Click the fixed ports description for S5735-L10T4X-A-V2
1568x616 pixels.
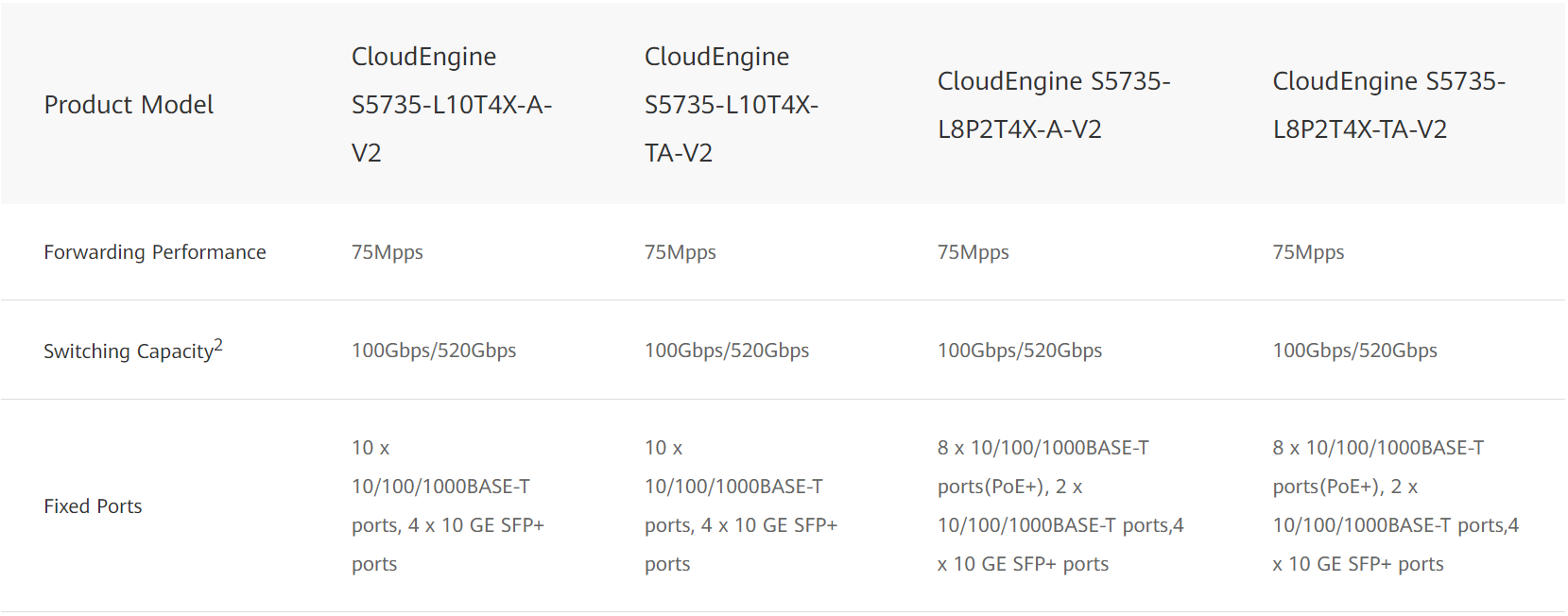[447, 506]
